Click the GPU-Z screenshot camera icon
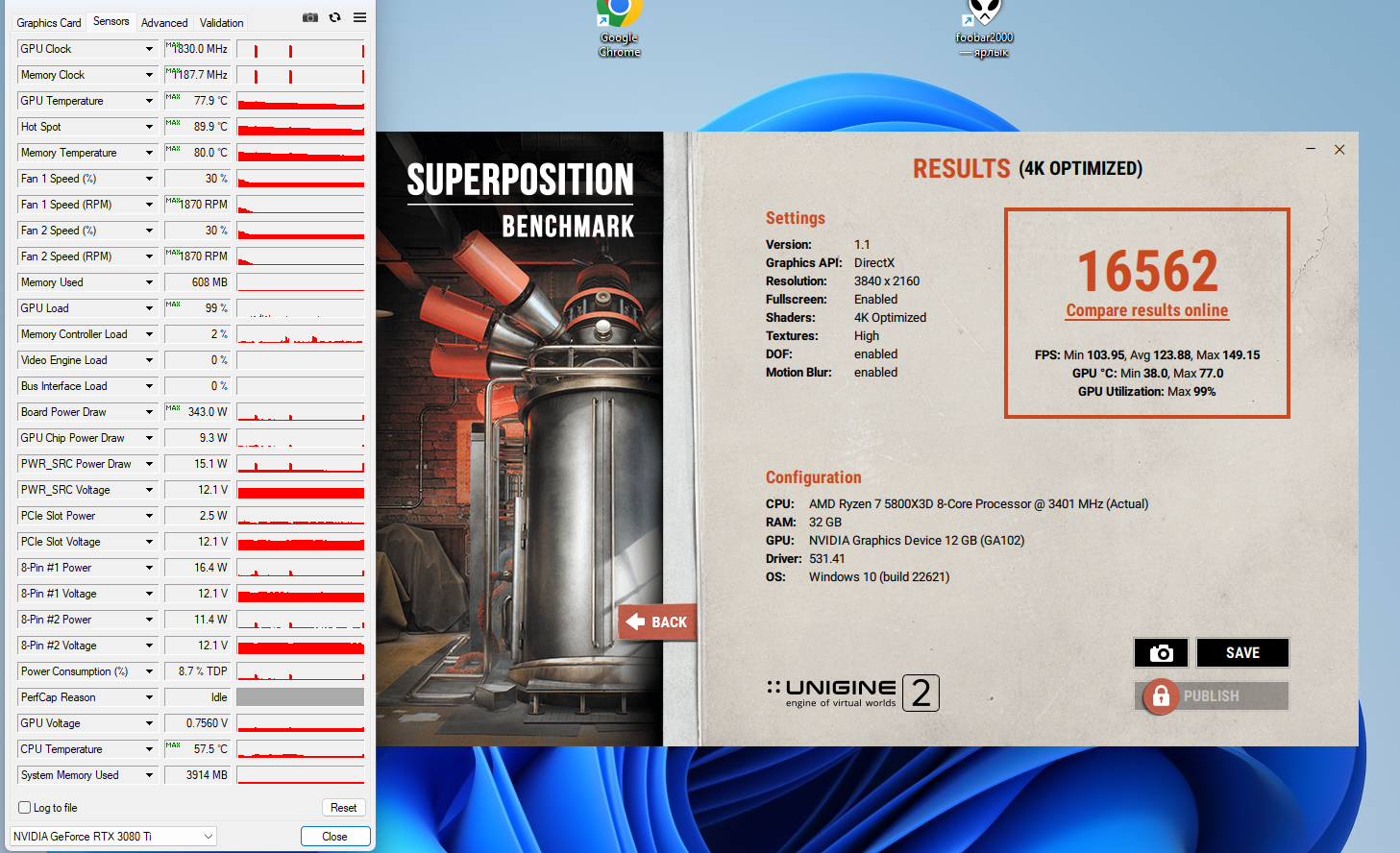 [x=309, y=17]
